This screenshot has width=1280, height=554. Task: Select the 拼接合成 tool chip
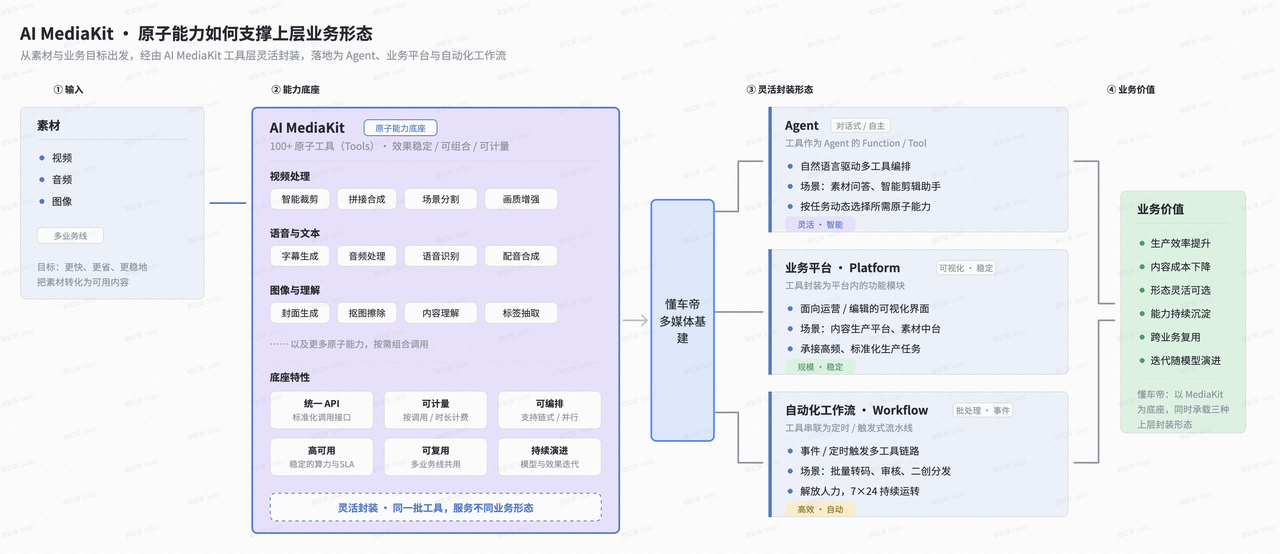pyautogui.click(x=367, y=199)
